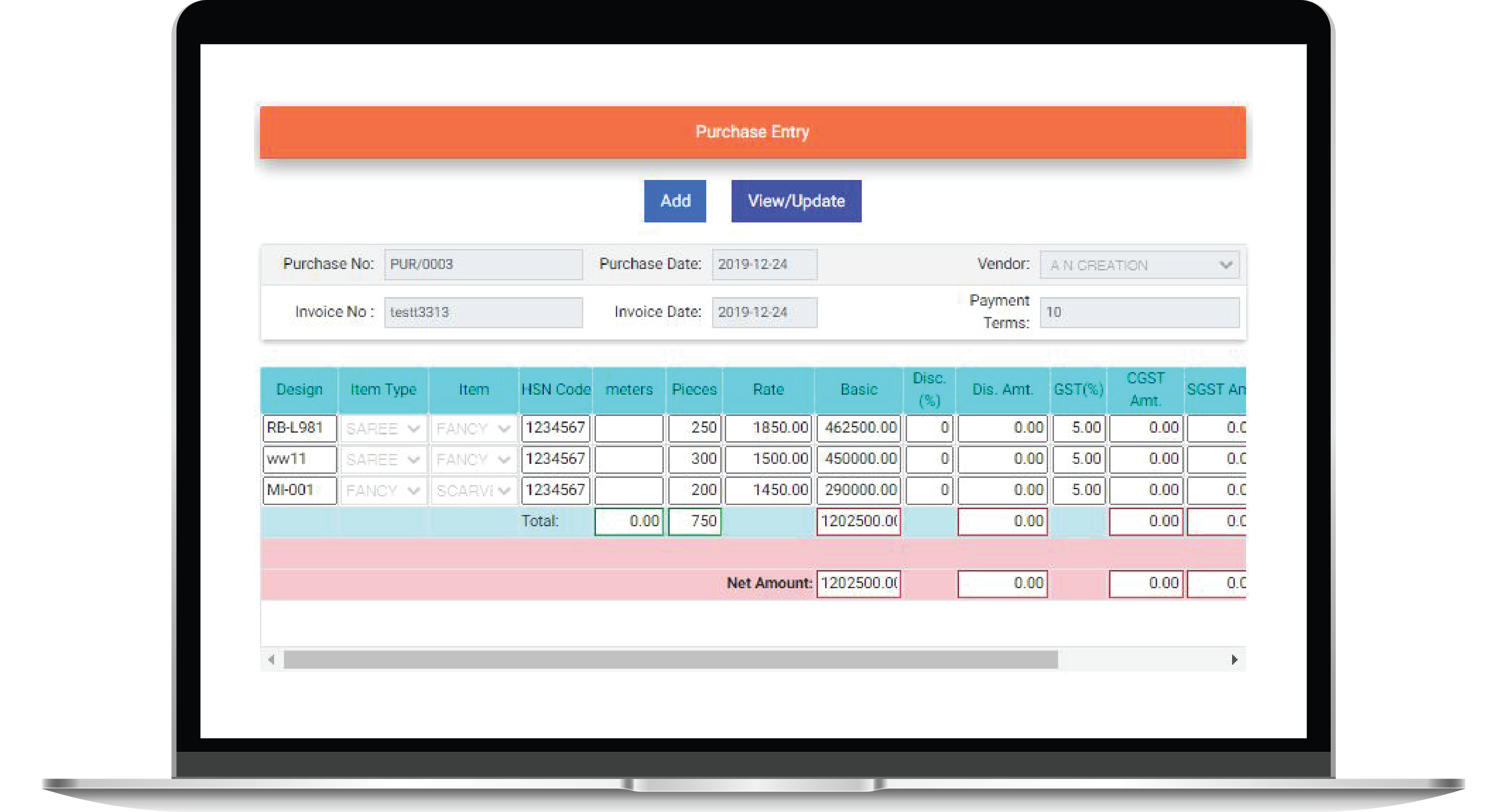Click the Design cell containing RB-L981

(299, 428)
